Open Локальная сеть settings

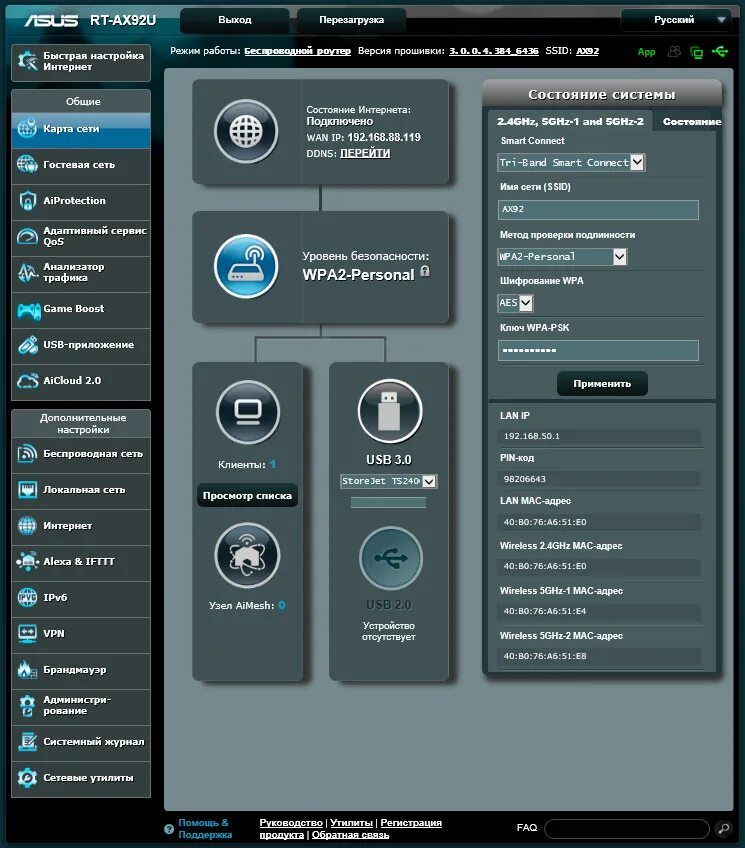[x=81, y=491]
